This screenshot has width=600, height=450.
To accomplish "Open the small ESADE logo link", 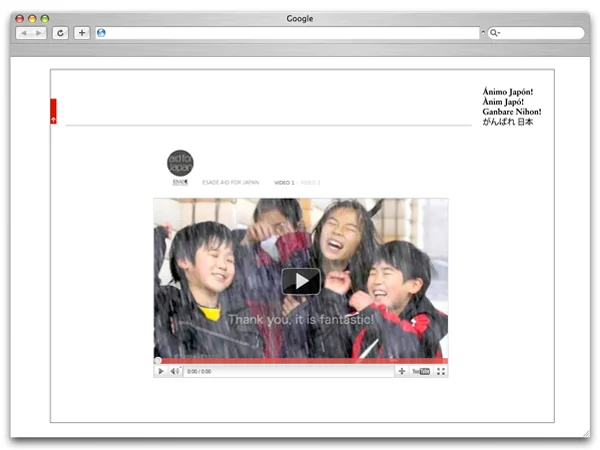I will [x=180, y=182].
